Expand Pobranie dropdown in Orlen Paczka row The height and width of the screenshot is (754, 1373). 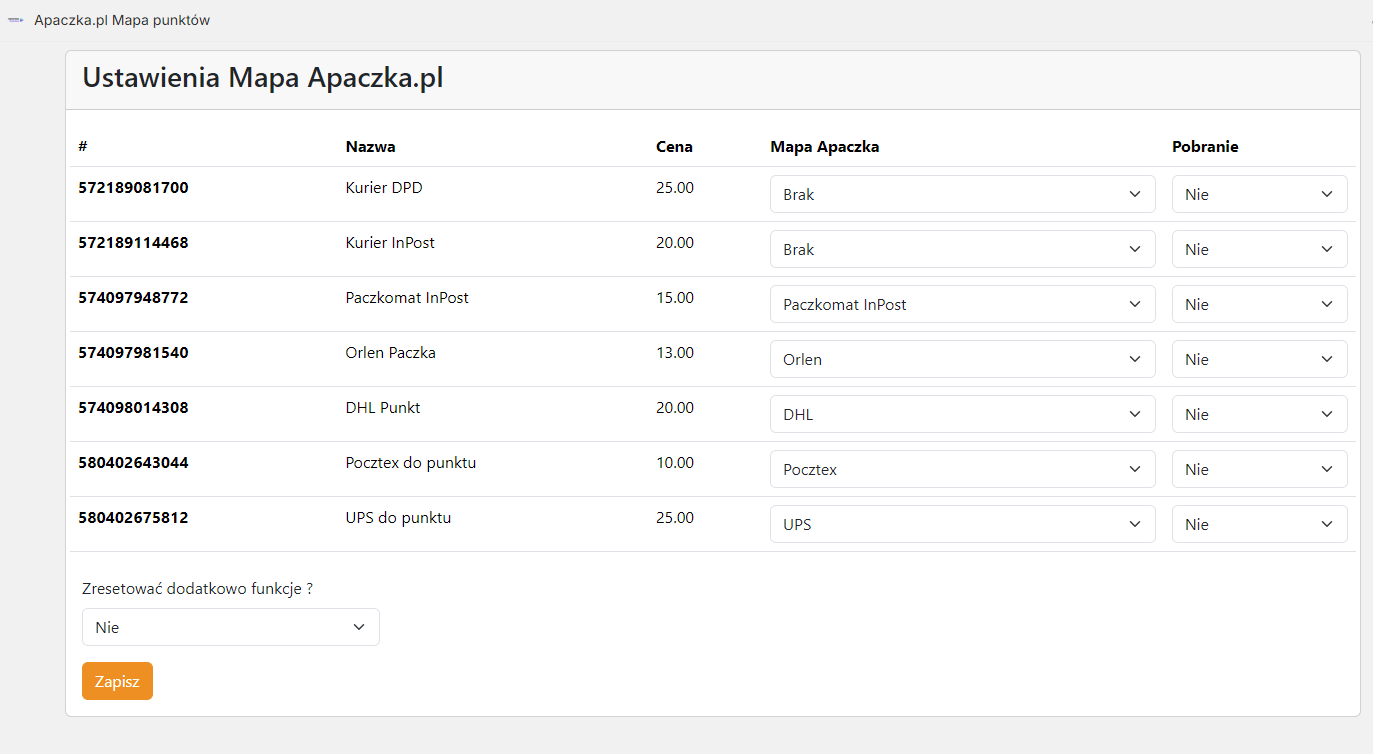tap(1259, 359)
